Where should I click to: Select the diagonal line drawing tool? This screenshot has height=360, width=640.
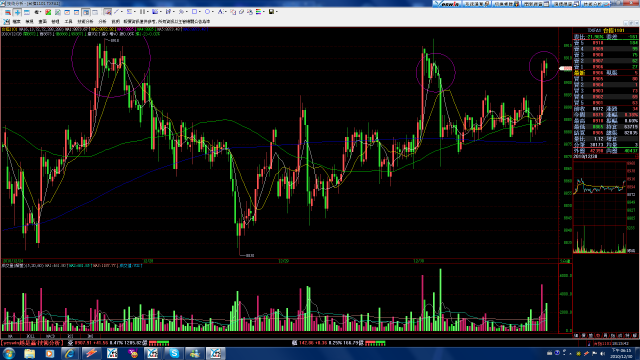coord(116,12)
